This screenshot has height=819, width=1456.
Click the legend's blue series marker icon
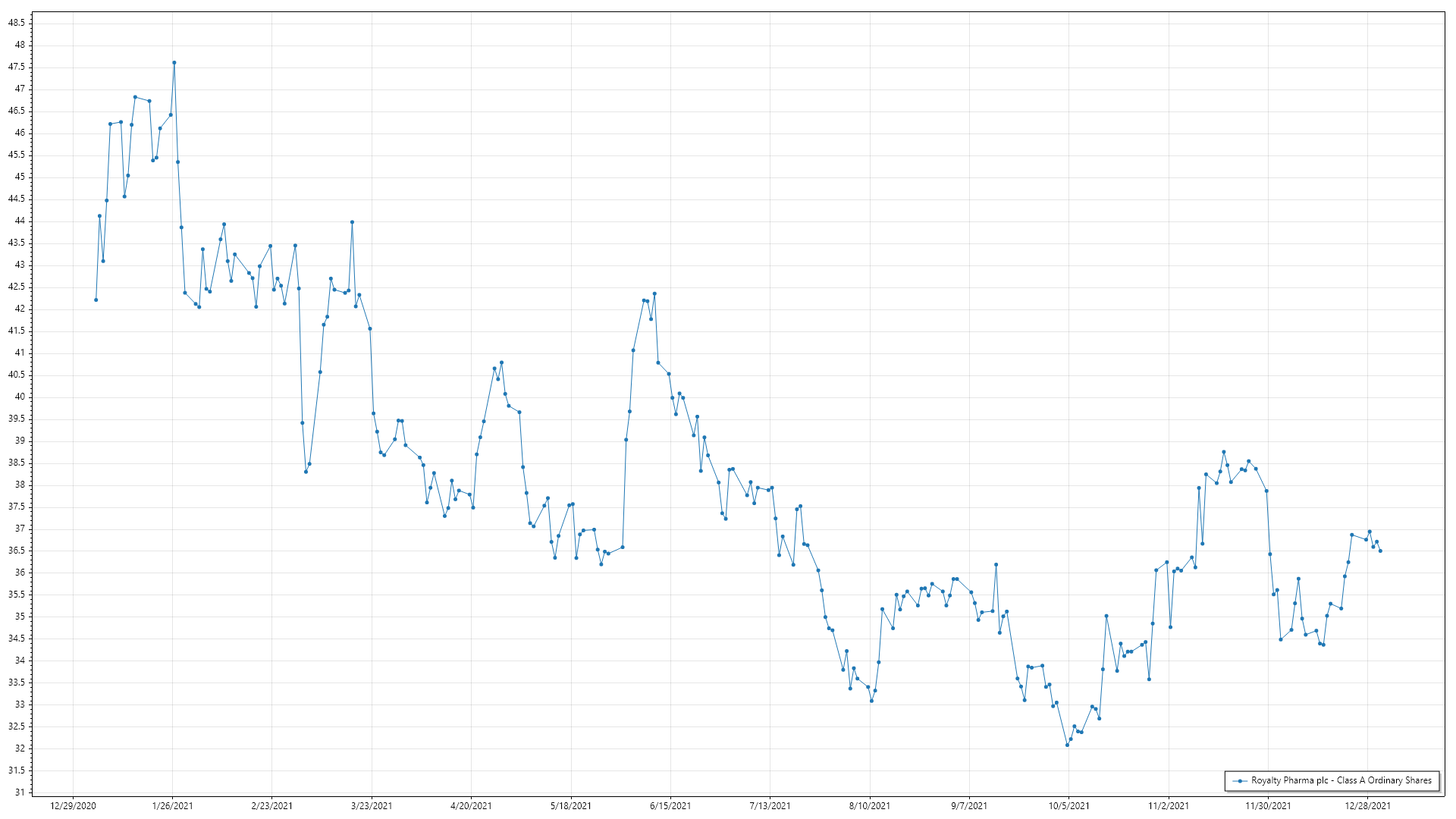1240,780
